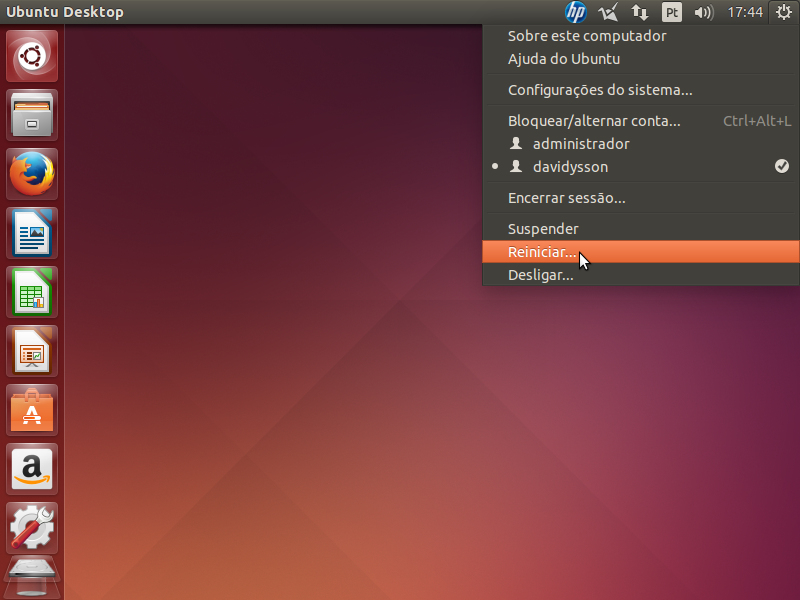Open System Settings from the dock
Viewport: 800px width, 600px height.
(33, 527)
